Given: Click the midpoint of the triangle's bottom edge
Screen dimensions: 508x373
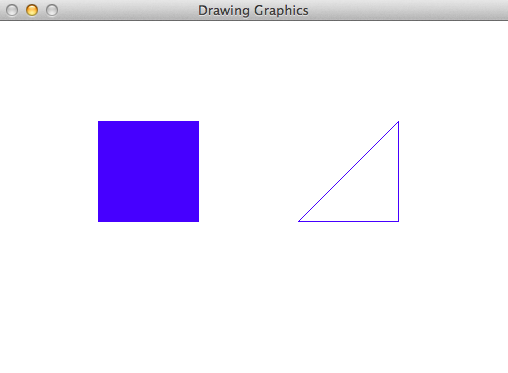Looking at the screenshot, I should click(348, 221).
